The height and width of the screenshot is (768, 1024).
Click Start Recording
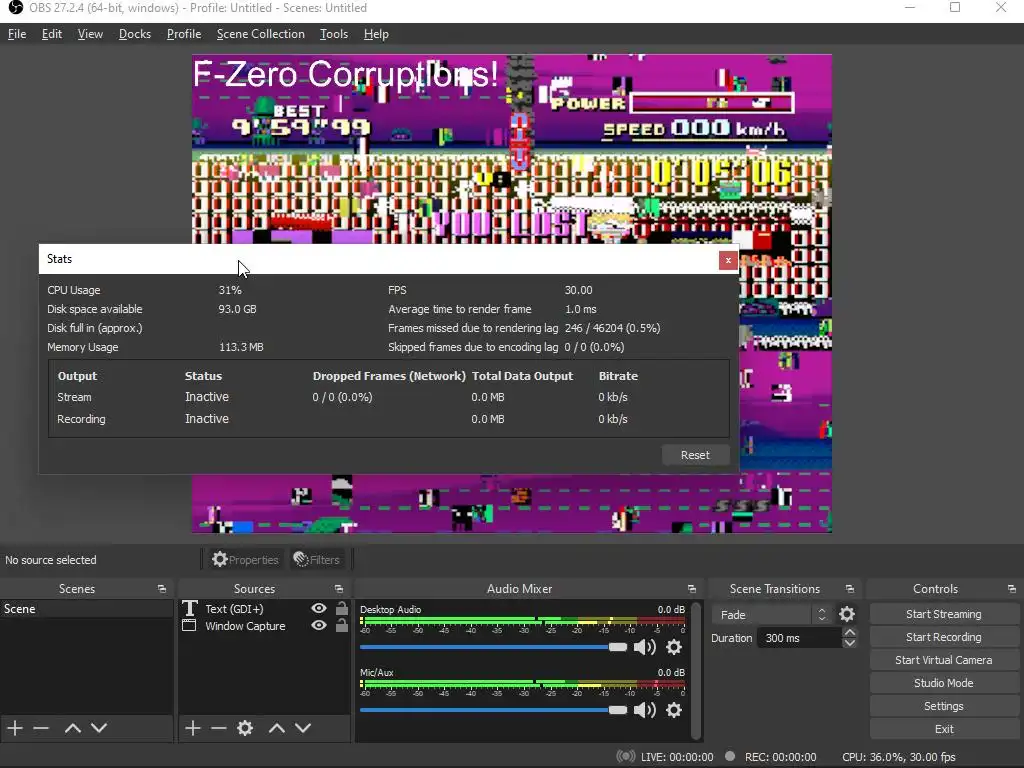click(944, 637)
